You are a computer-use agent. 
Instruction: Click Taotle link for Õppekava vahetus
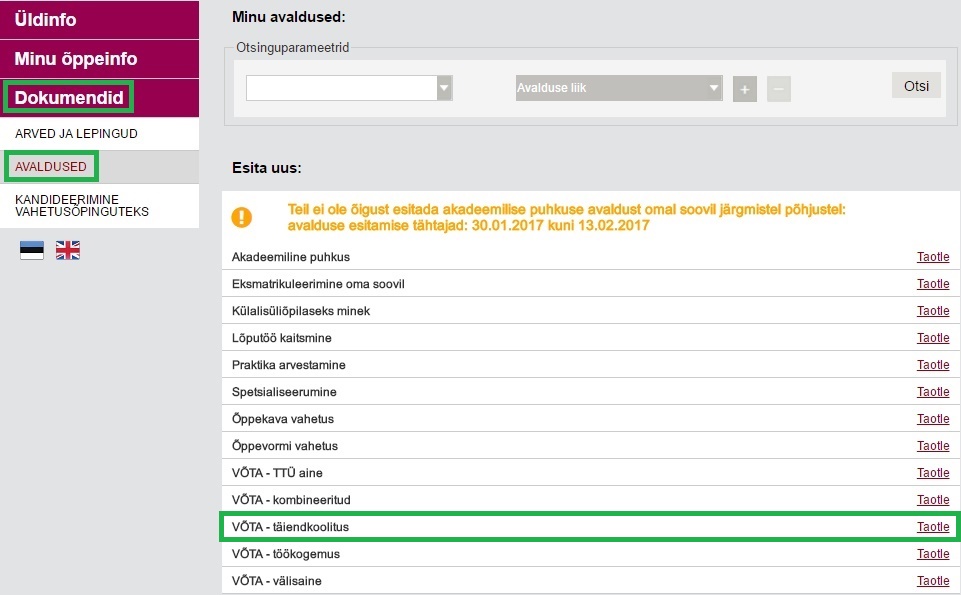tap(933, 419)
